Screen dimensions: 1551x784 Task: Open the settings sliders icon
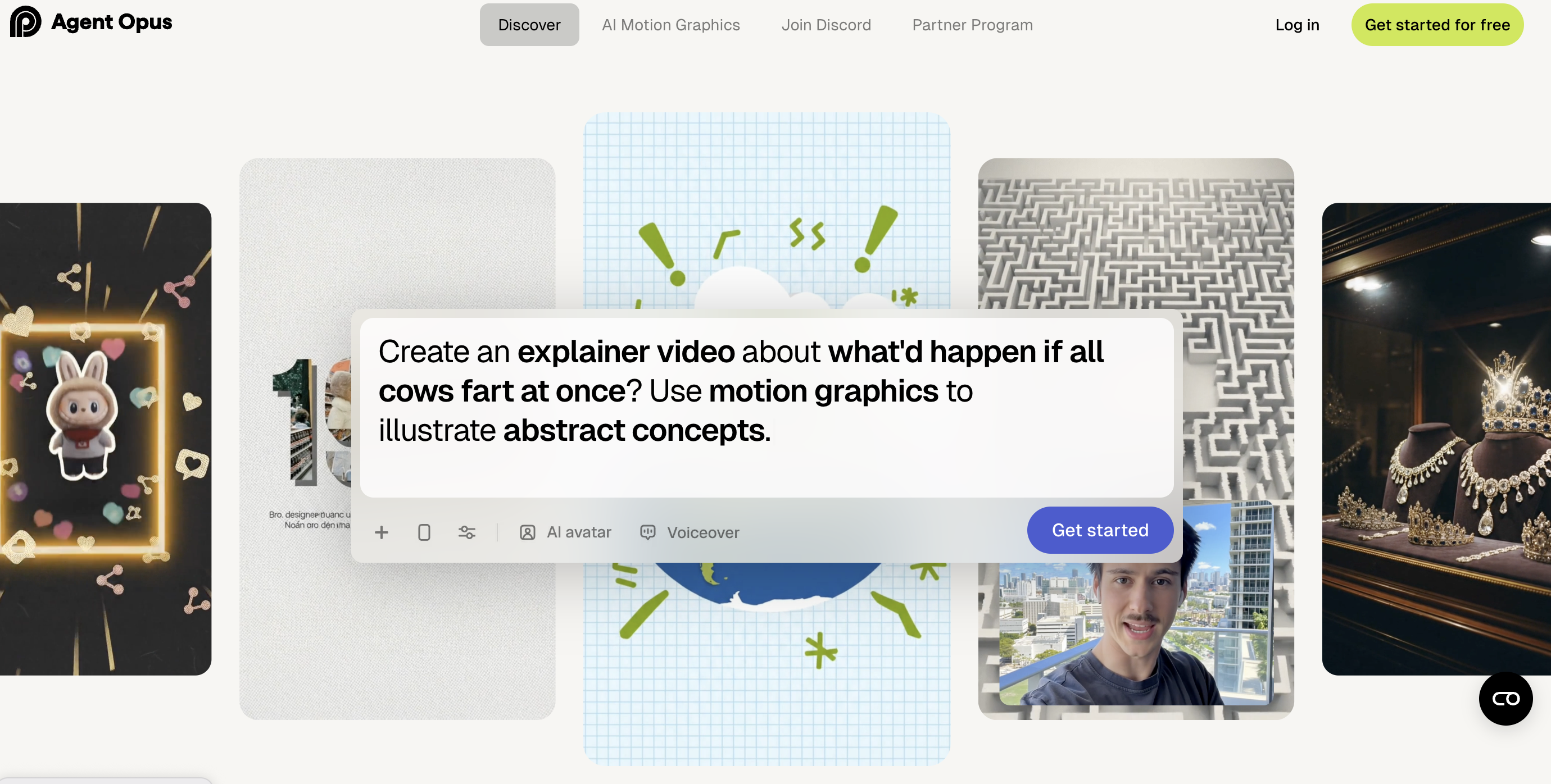[x=466, y=532]
